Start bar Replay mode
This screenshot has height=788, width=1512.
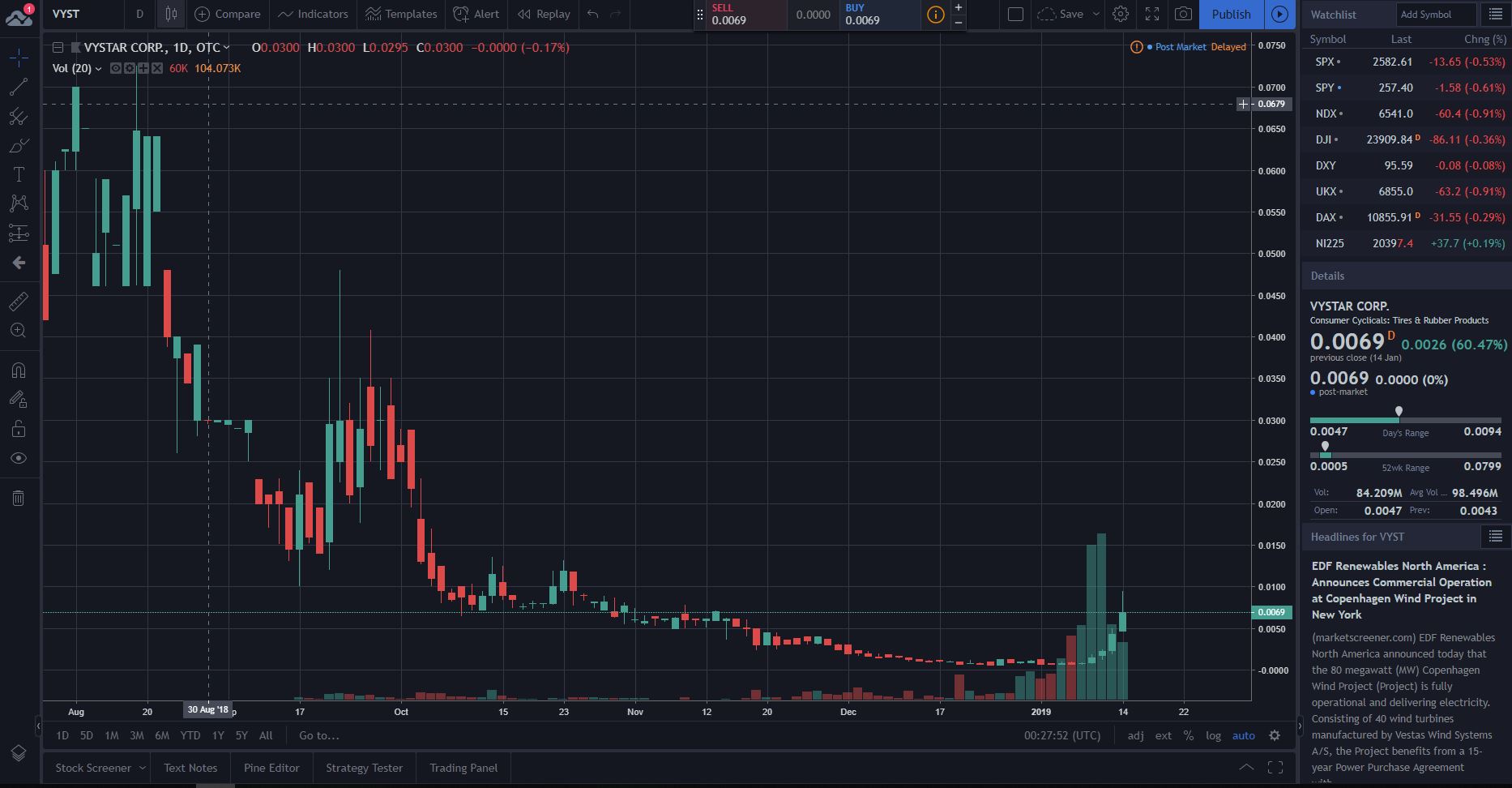coord(544,14)
